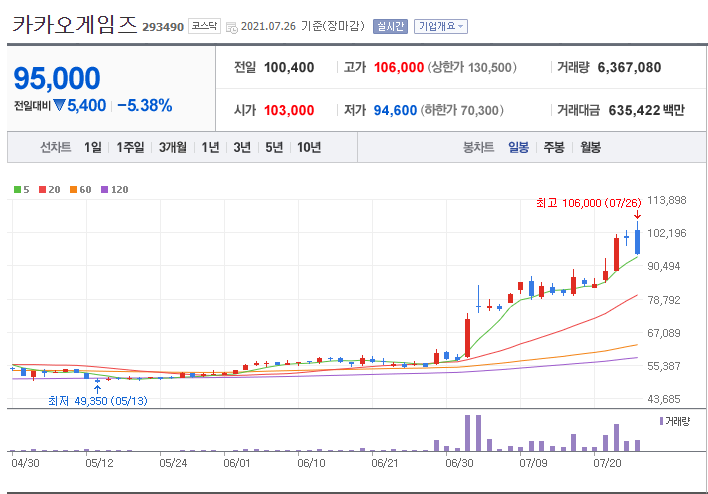Click the opening price 103,000

click(x=289, y=111)
